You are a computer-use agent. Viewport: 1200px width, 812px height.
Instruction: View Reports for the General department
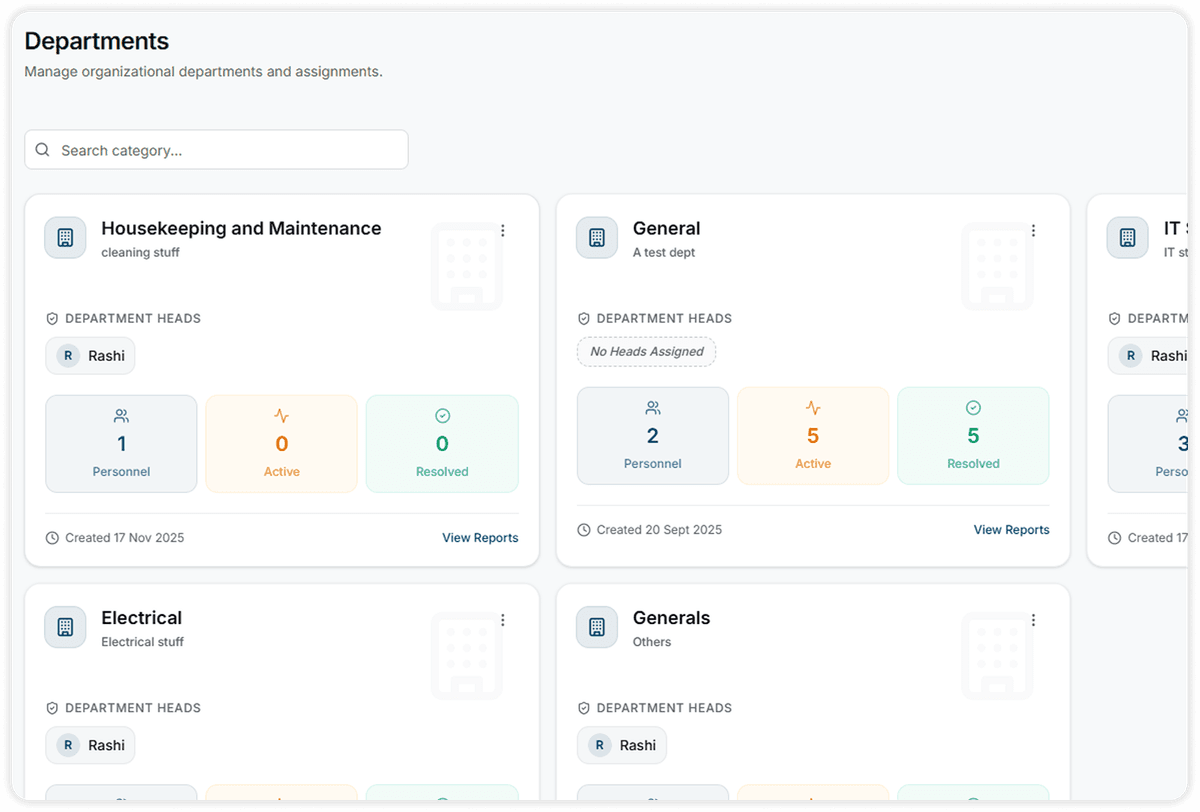(x=1012, y=530)
